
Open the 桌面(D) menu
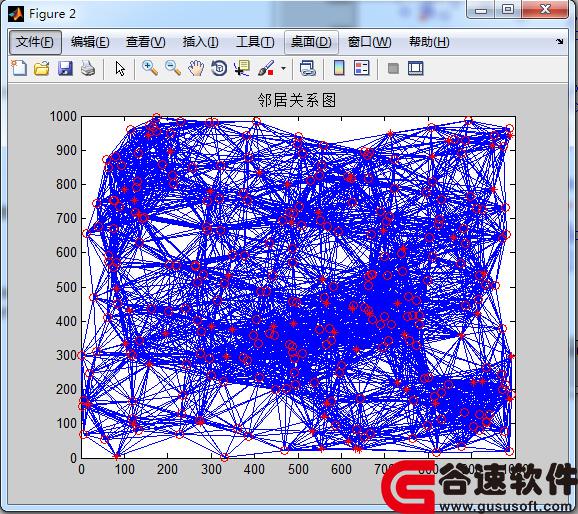pos(311,42)
